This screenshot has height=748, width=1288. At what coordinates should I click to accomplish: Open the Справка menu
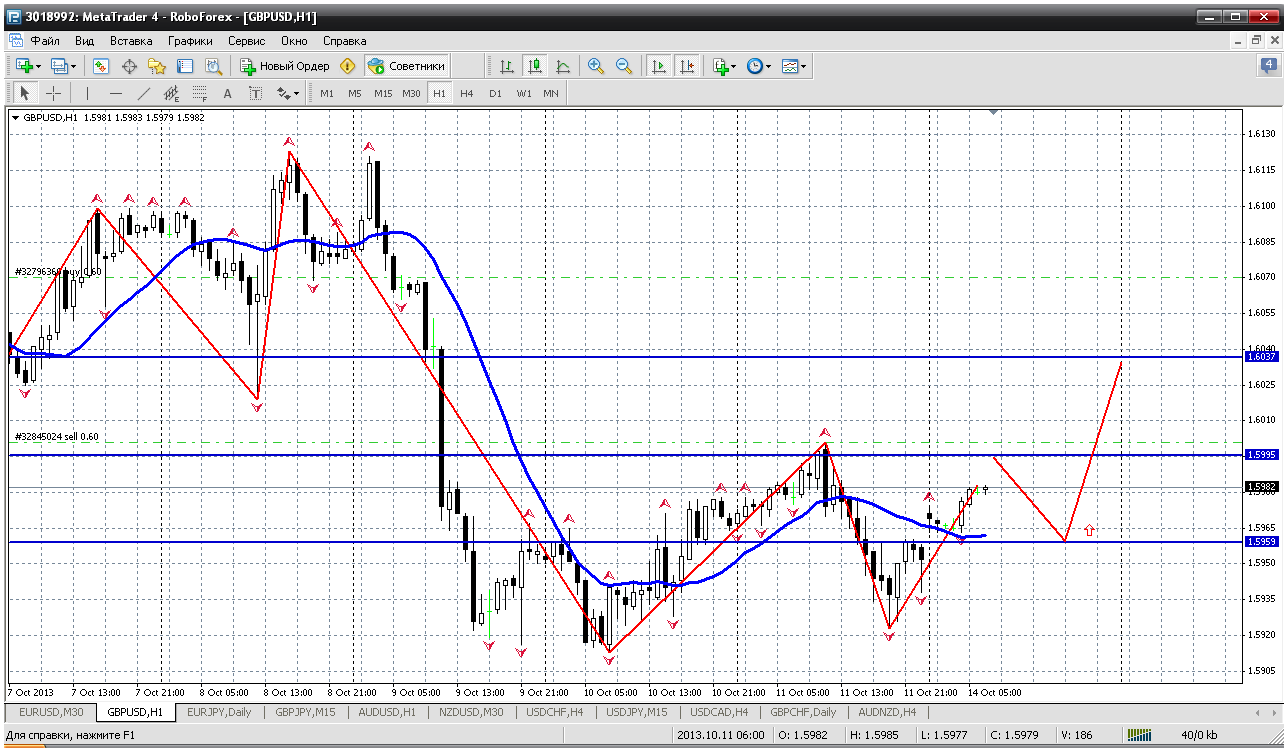(x=345, y=41)
